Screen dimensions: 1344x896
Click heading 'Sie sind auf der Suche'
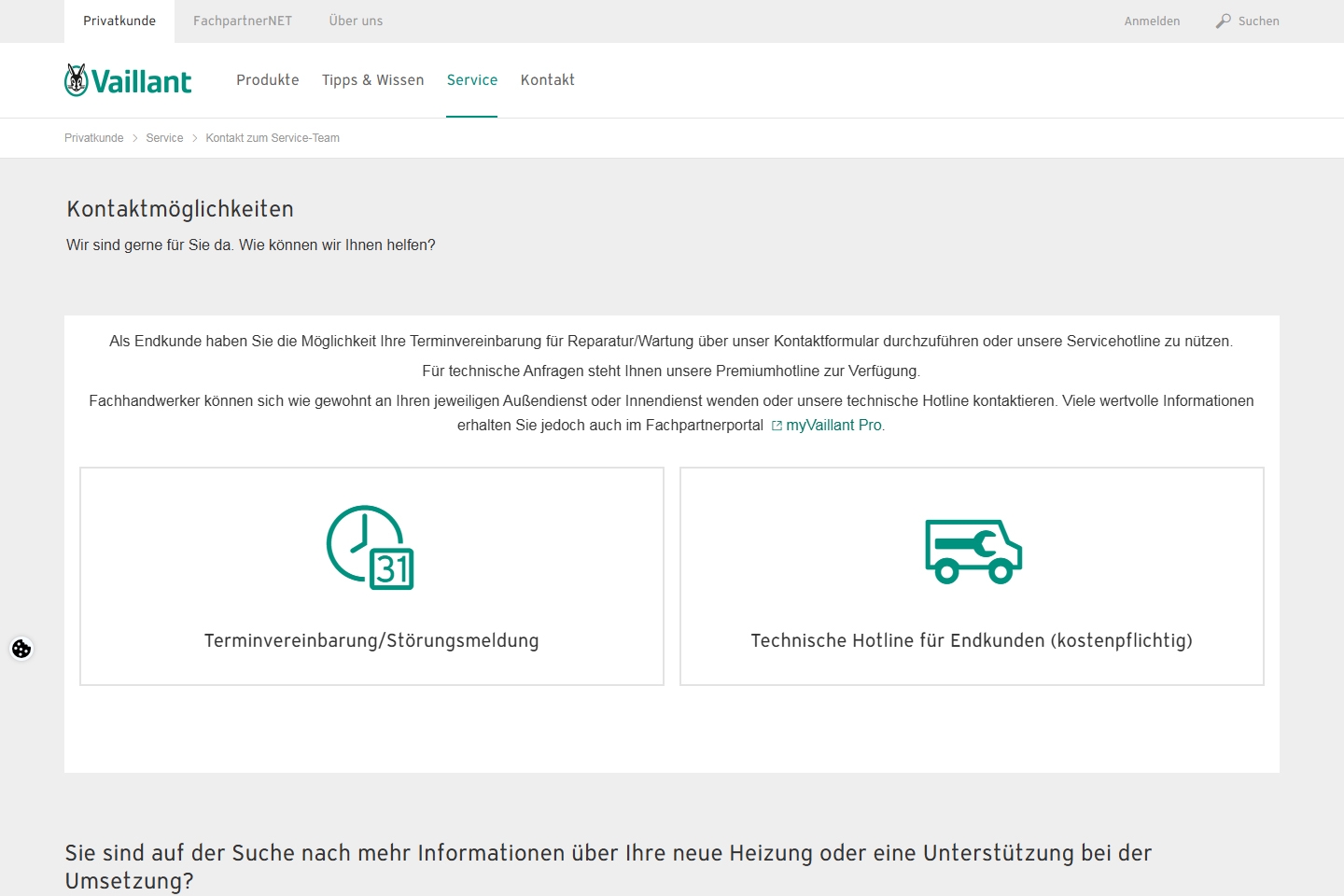coord(609,867)
